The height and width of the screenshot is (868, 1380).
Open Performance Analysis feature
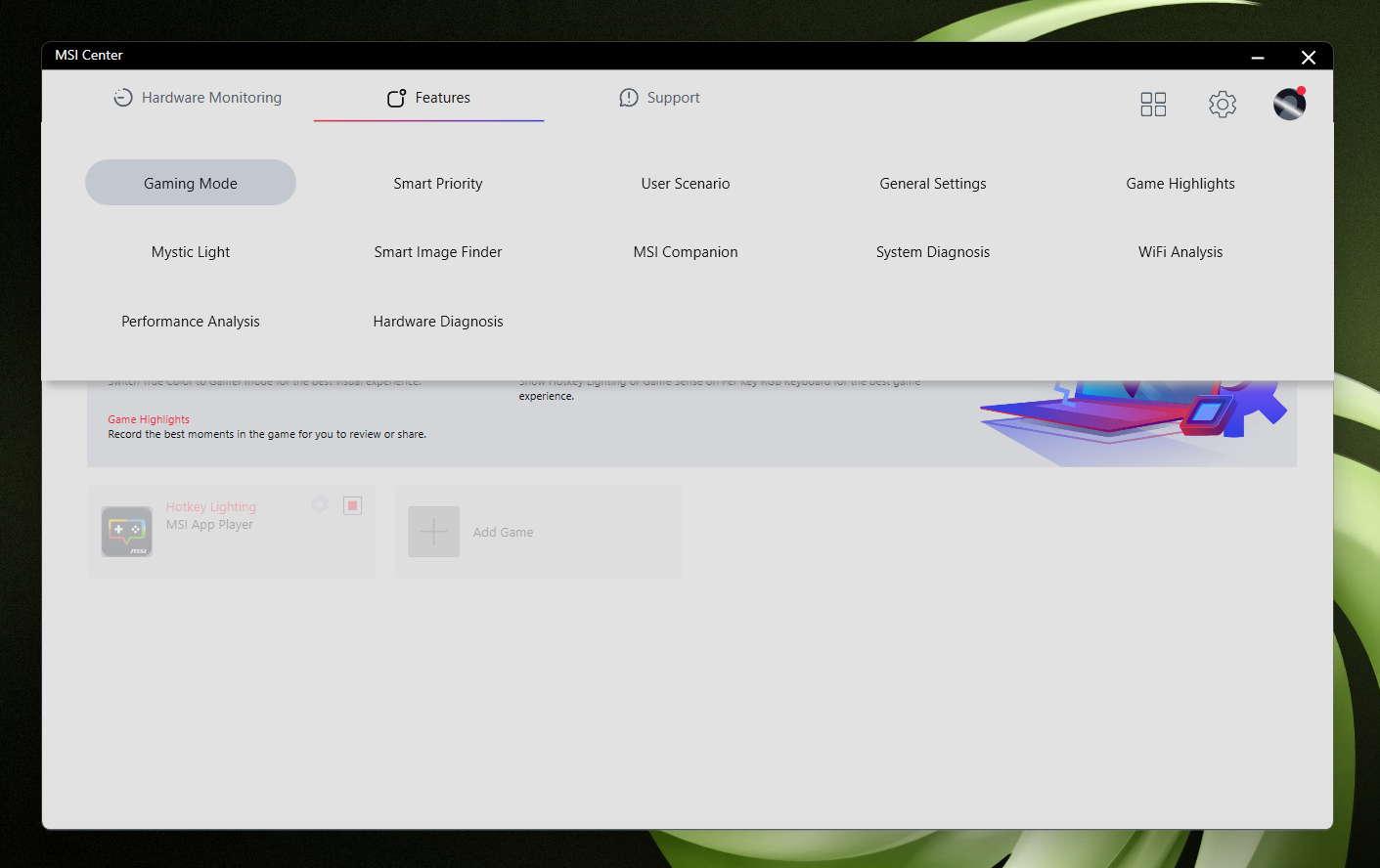click(191, 322)
